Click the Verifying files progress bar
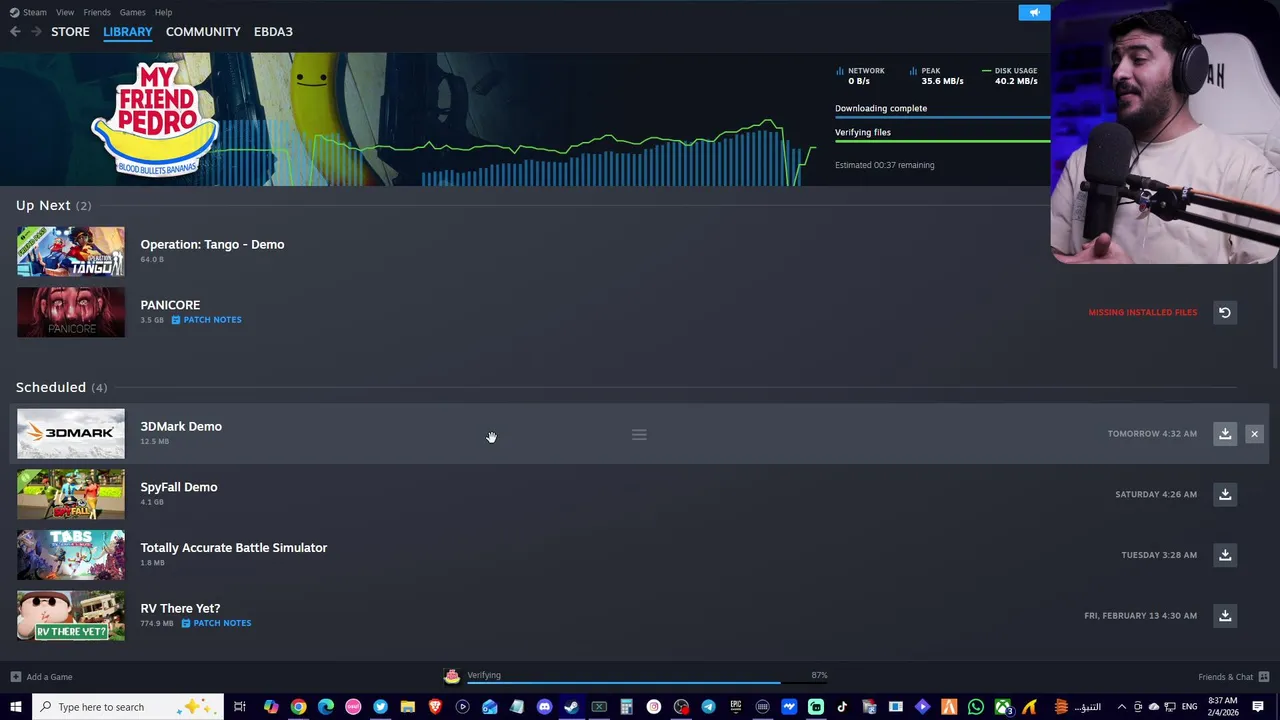This screenshot has width=1280, height=720. click(x=943, y=141)
